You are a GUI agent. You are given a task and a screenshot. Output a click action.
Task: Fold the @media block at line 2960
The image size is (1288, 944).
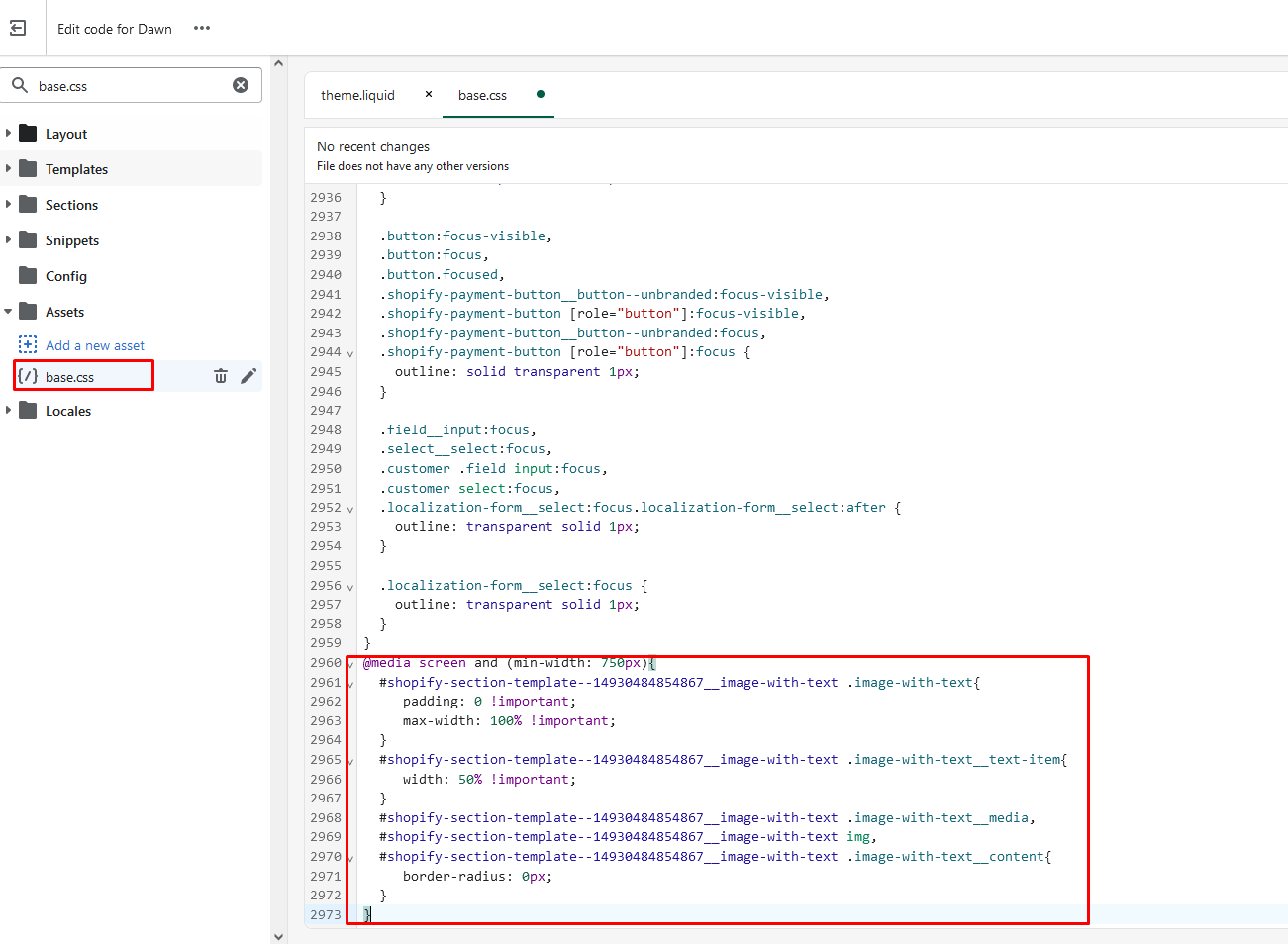point(350,664)
